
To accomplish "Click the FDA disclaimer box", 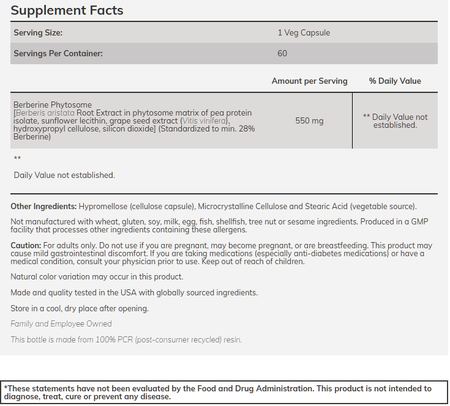I will click(224, 392).
